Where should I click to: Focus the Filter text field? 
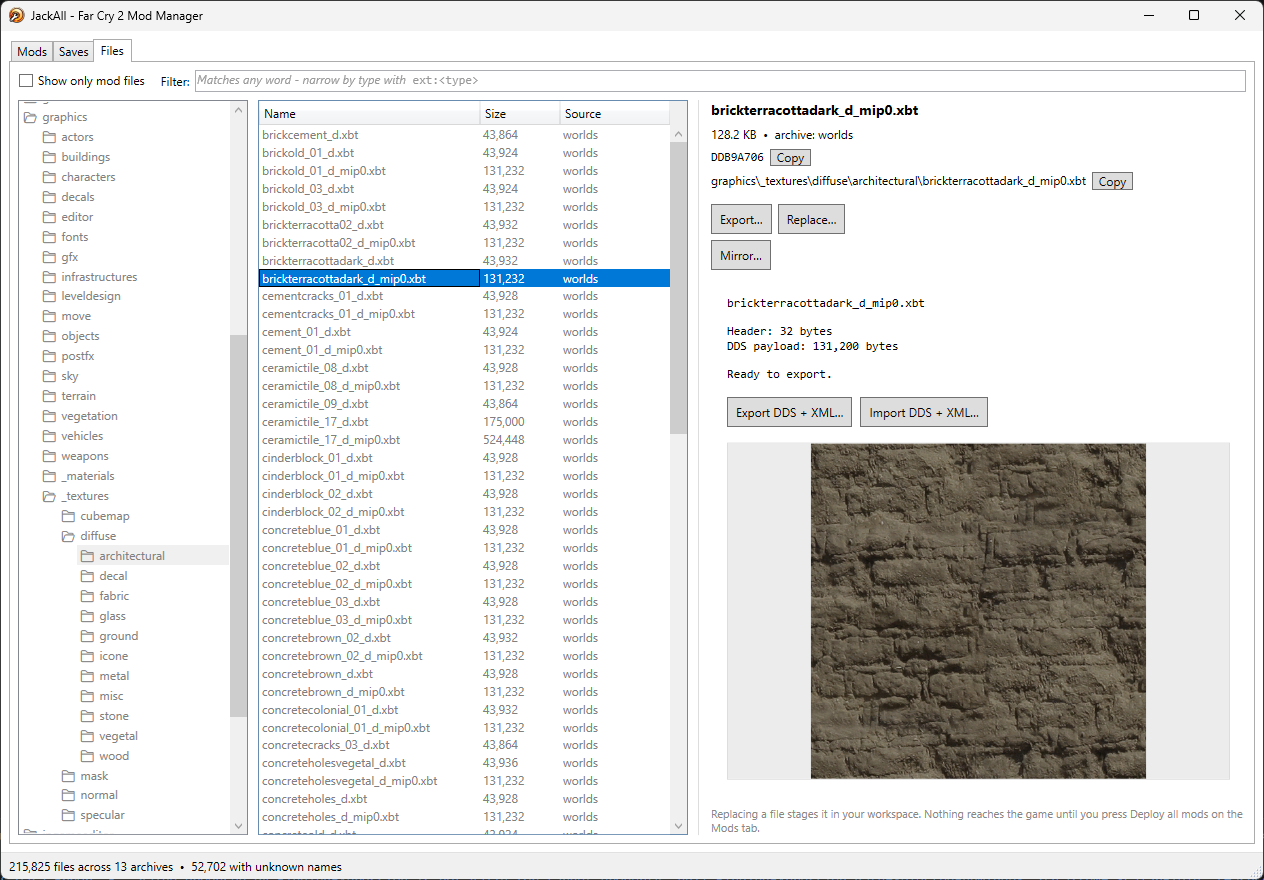pyautogui.click(x=720, y=81)
